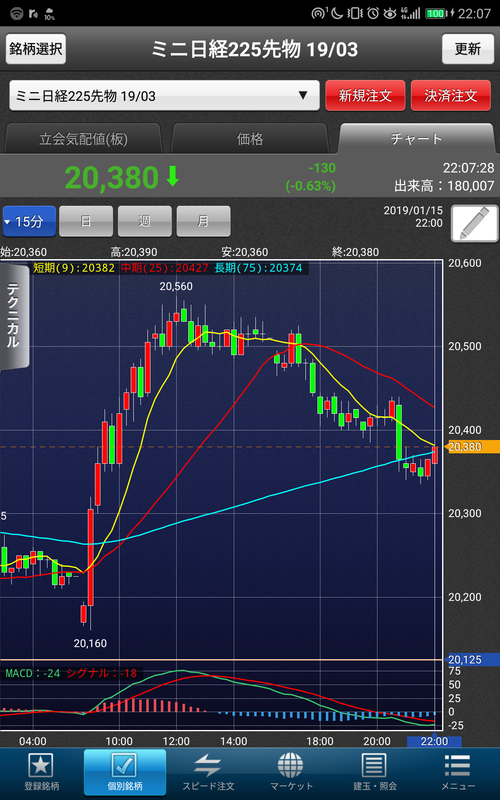
Task: Tap the alarm clock status icon
Action: point(373,13)
